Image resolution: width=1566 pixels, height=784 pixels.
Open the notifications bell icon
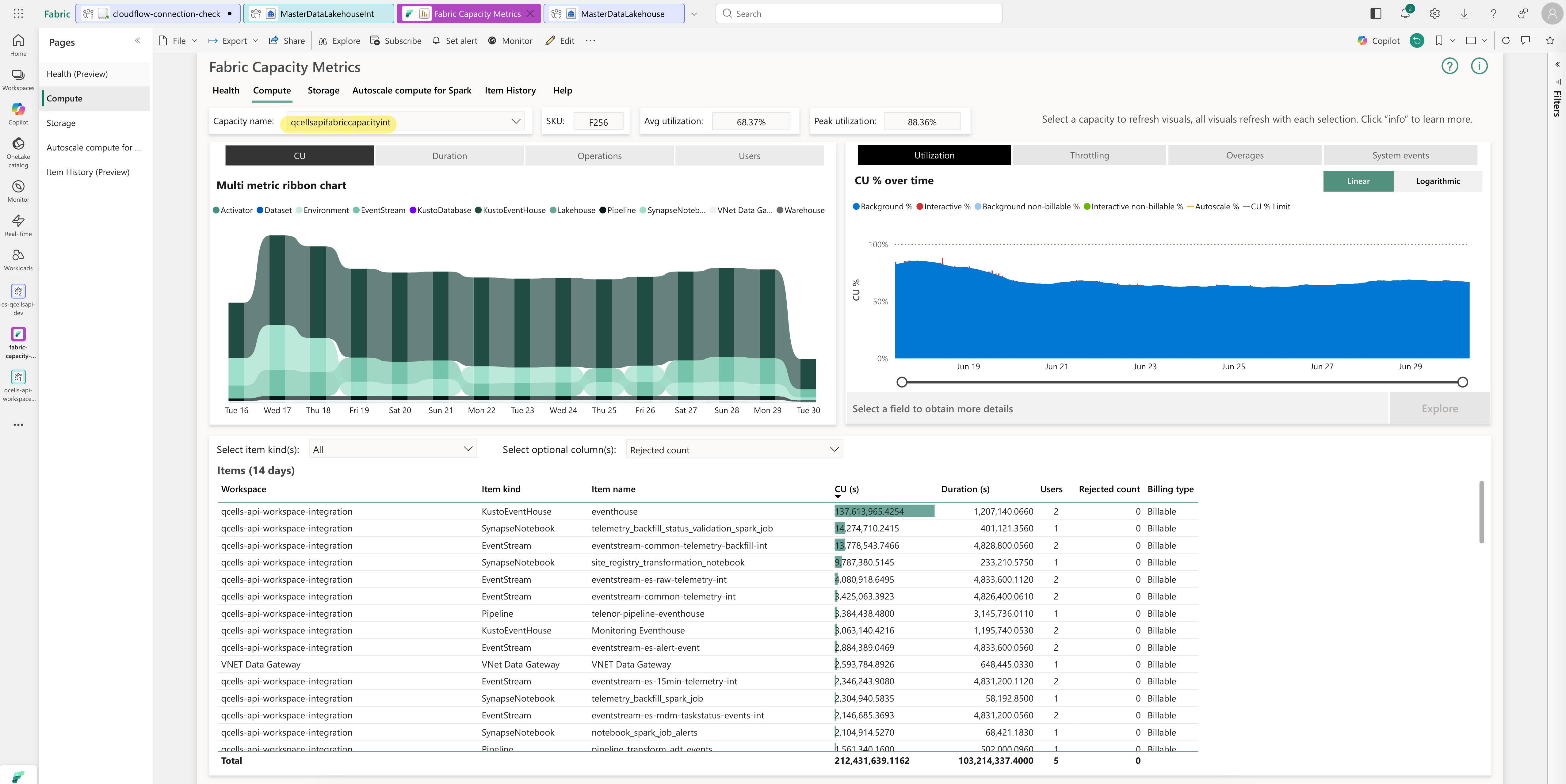(x=1405, y=13)
